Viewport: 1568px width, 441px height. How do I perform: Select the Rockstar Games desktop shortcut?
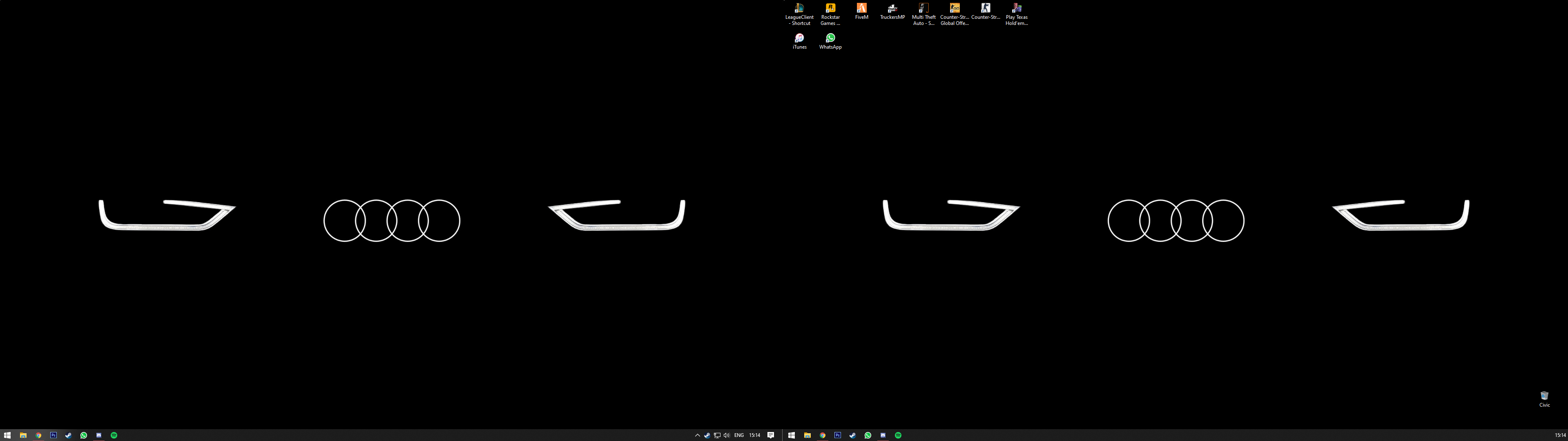pyautogui.click(x=830, y=14)
